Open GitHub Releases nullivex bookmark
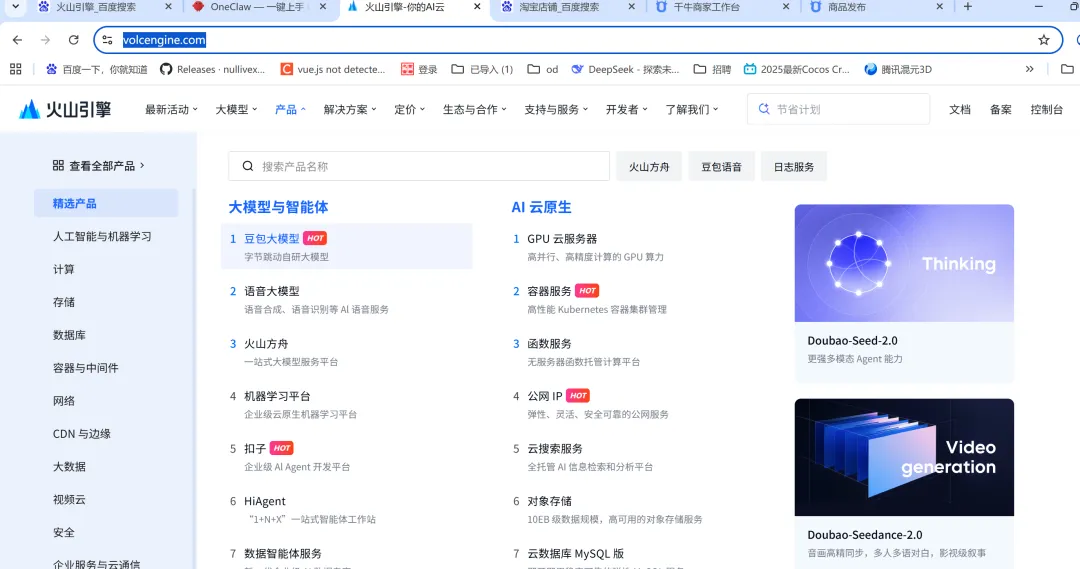1080x569 pixels. click(x=212, y=70)
